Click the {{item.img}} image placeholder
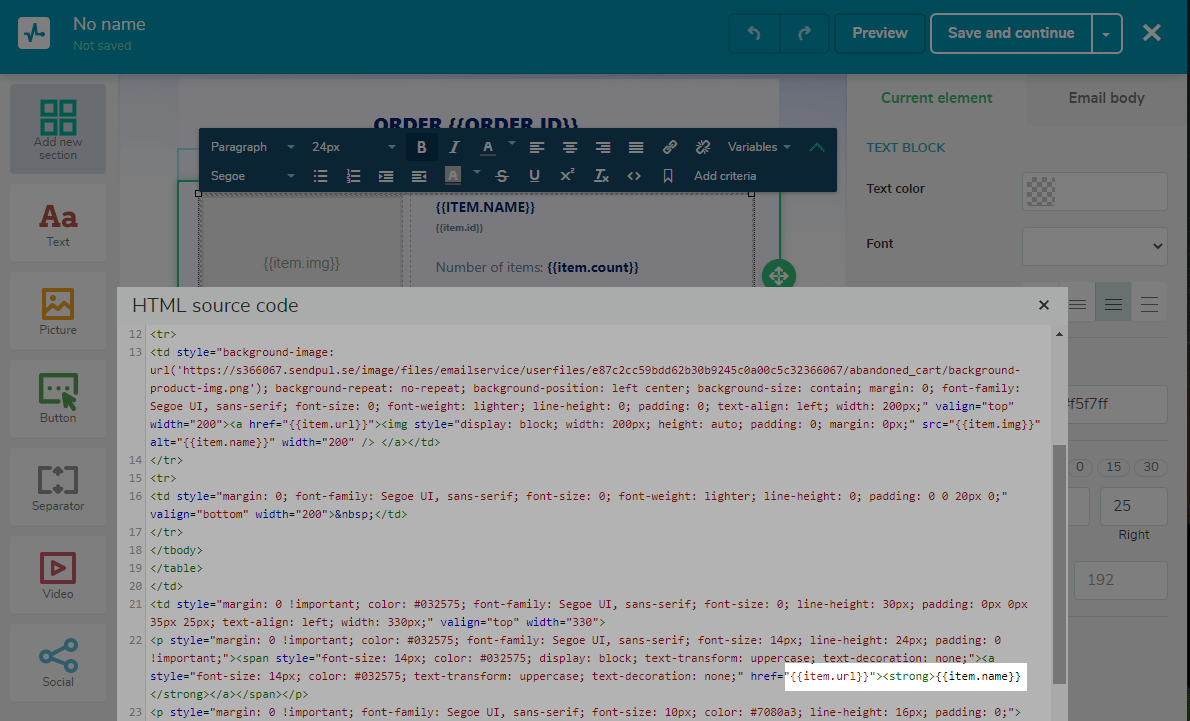The image size is (1190, 721). pyautogui.click(x=301, y=263)
